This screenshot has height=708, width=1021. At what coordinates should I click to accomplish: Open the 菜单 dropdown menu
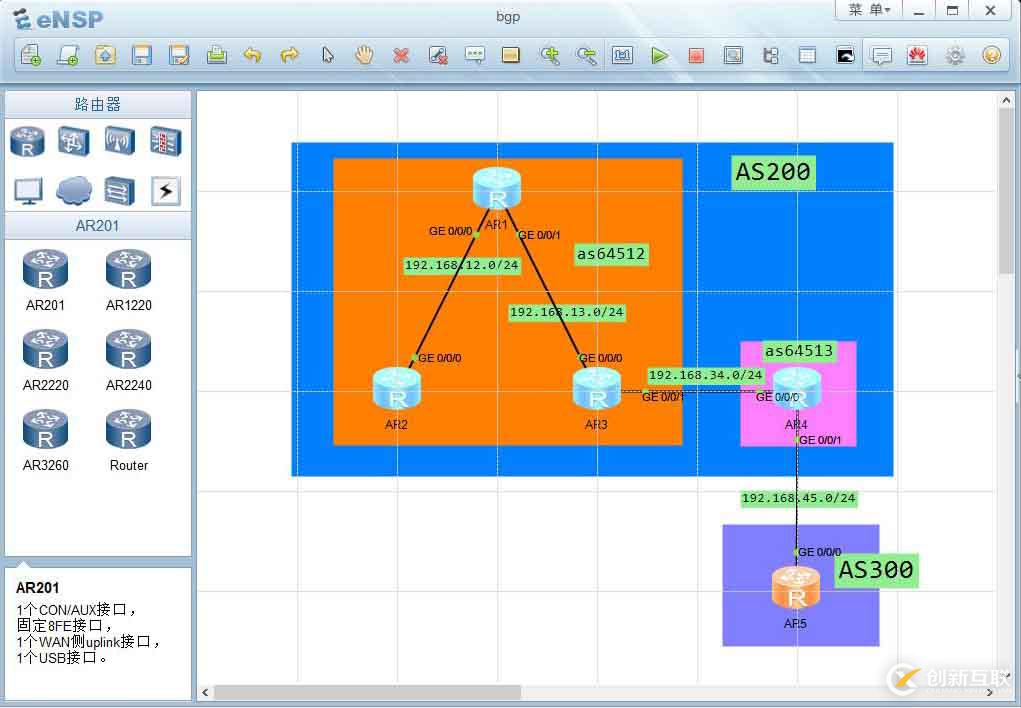(x=869, y=10)
